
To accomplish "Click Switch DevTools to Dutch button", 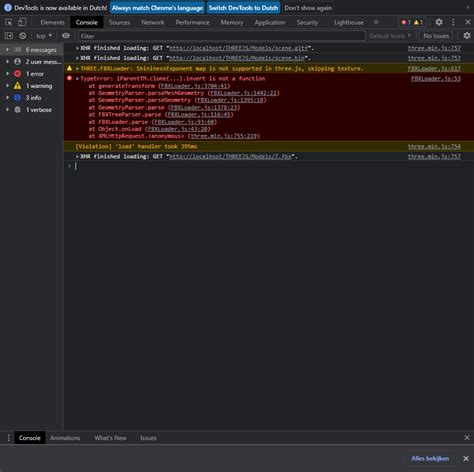I will point(243,8).
